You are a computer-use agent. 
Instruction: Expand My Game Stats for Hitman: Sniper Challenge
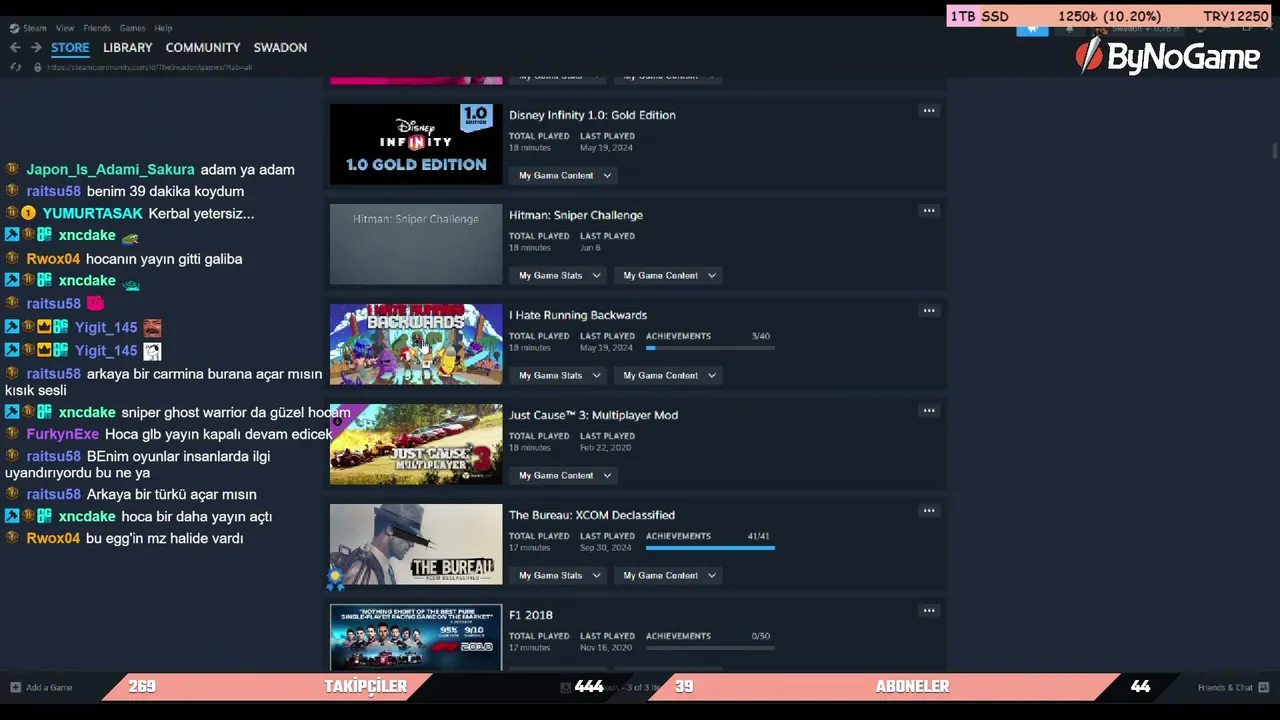point(559,276)
